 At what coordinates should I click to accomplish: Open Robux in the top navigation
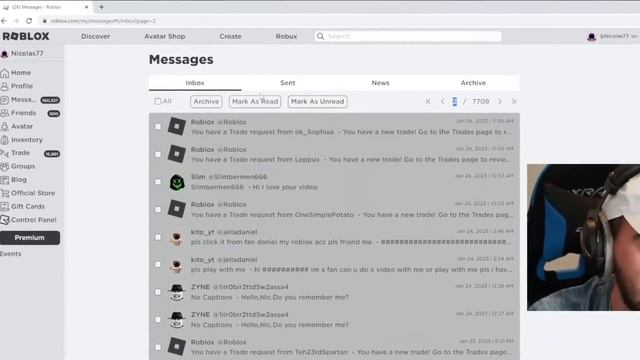pyautogui.click(x=286, y=36)
